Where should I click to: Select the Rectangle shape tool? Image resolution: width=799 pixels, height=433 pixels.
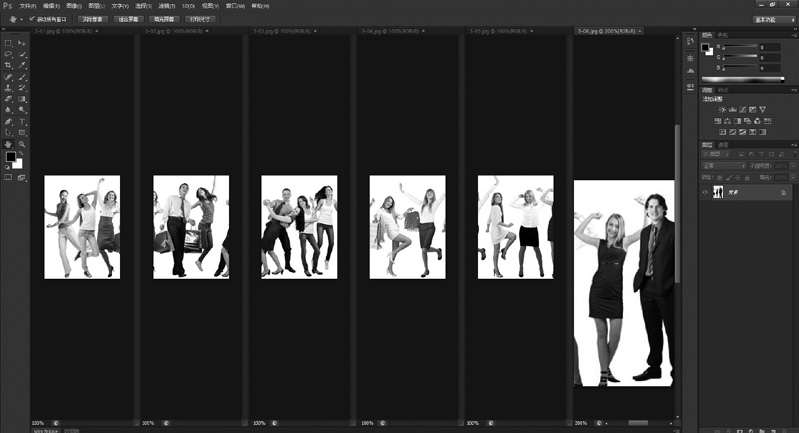(x=22, y=133)
